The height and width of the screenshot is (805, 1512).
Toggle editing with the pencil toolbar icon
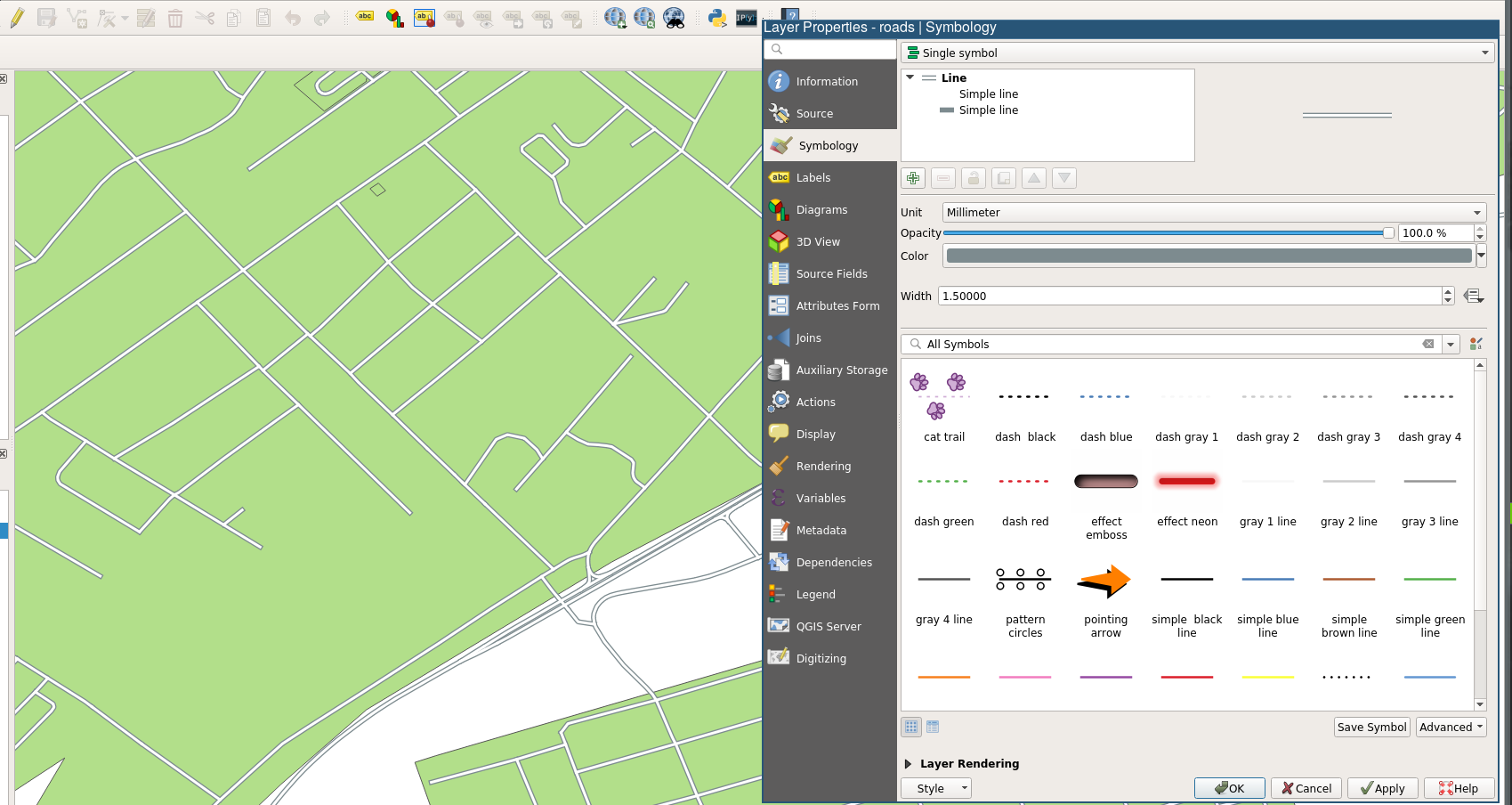pyautogui.click(x=17, y=18)
